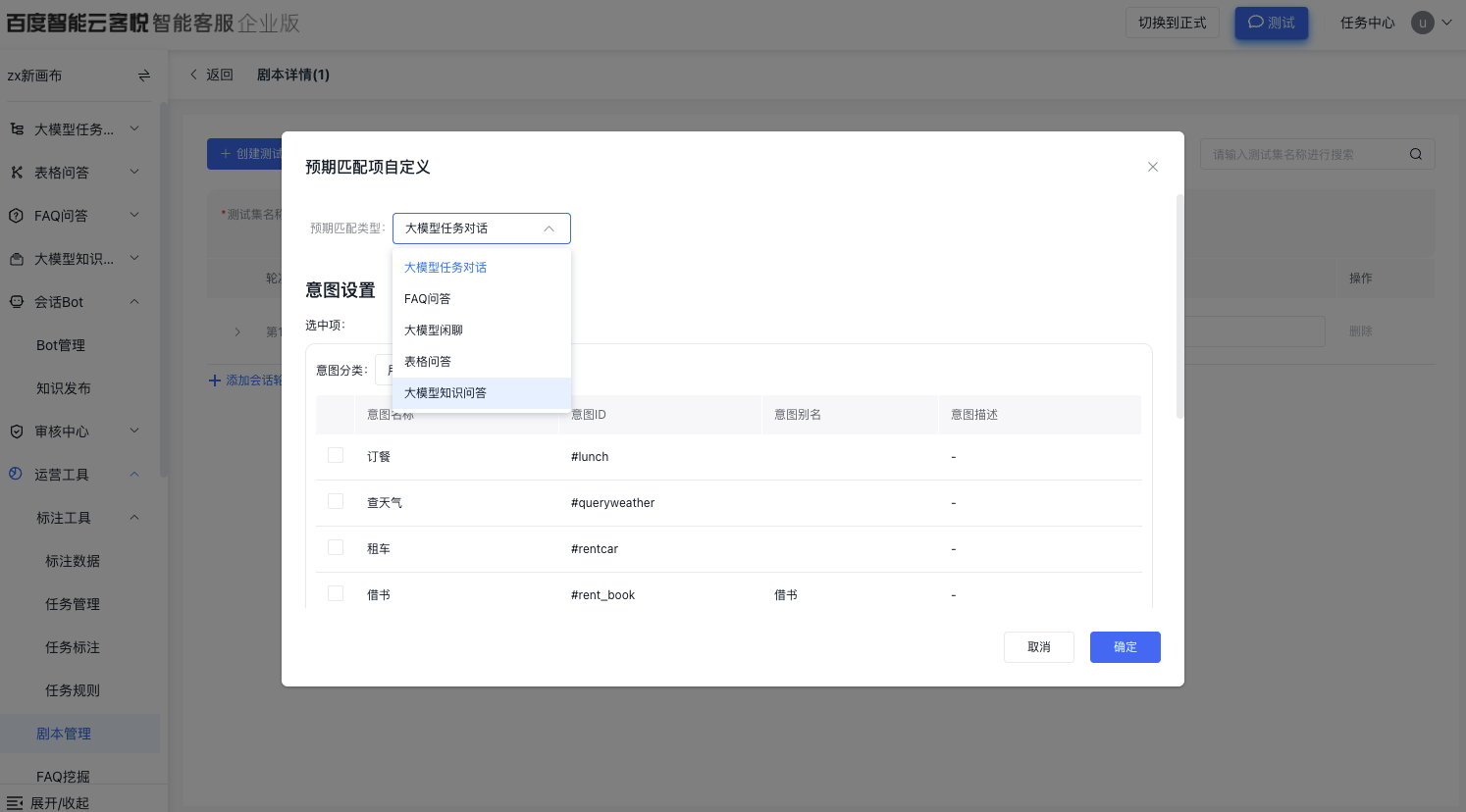Open Bot管理 in the sidebar
Viewport: 1466px width, 812px height.
pyautogui.click(x=61, y=345)
